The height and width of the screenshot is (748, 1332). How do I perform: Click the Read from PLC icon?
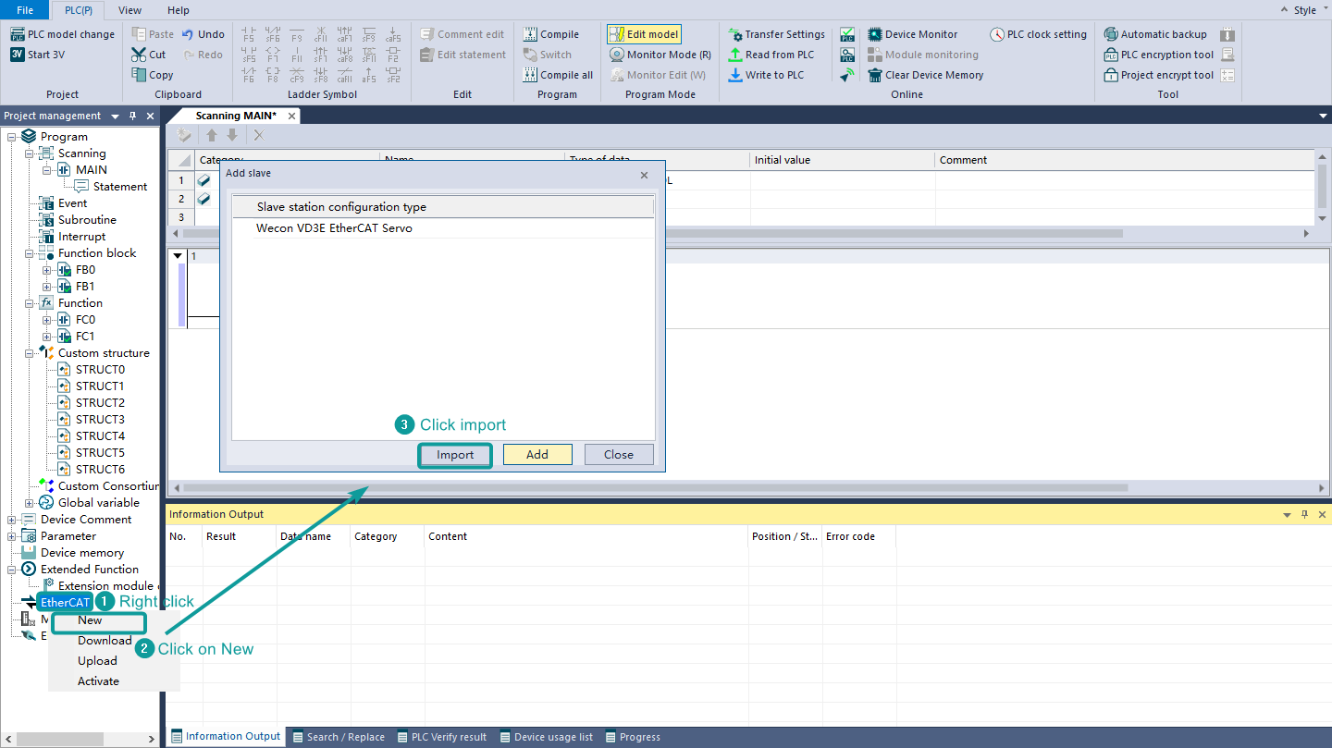pyautogui.click(x=736, y=55)
